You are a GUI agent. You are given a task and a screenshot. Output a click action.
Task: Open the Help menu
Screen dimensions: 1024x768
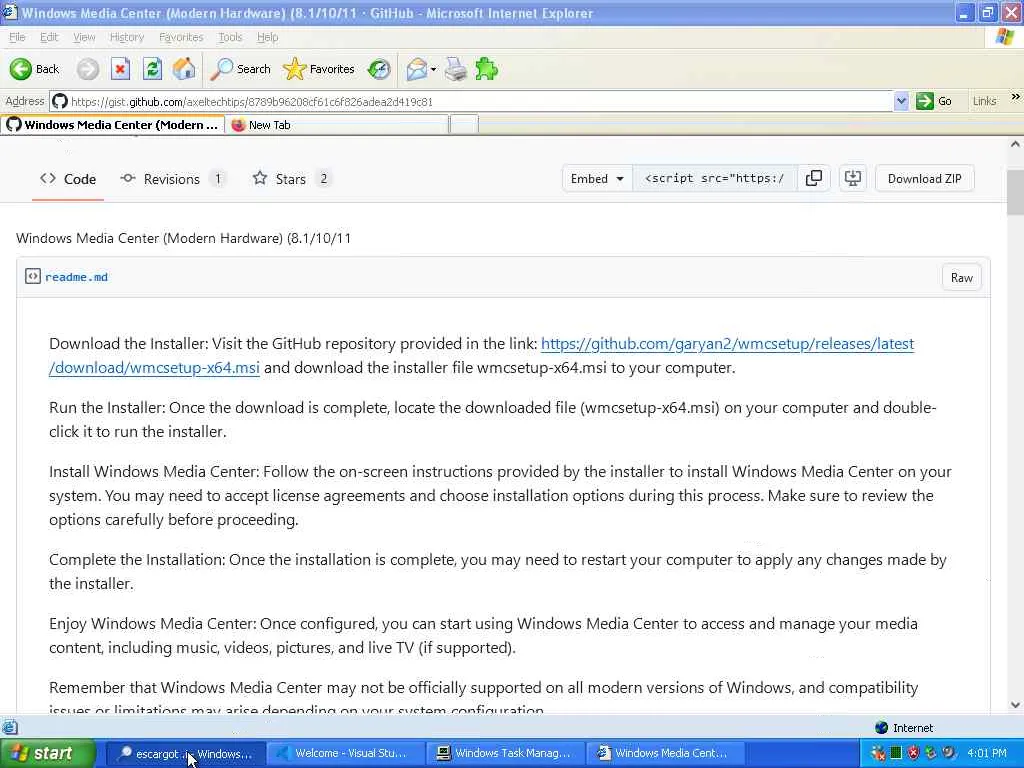267,37
